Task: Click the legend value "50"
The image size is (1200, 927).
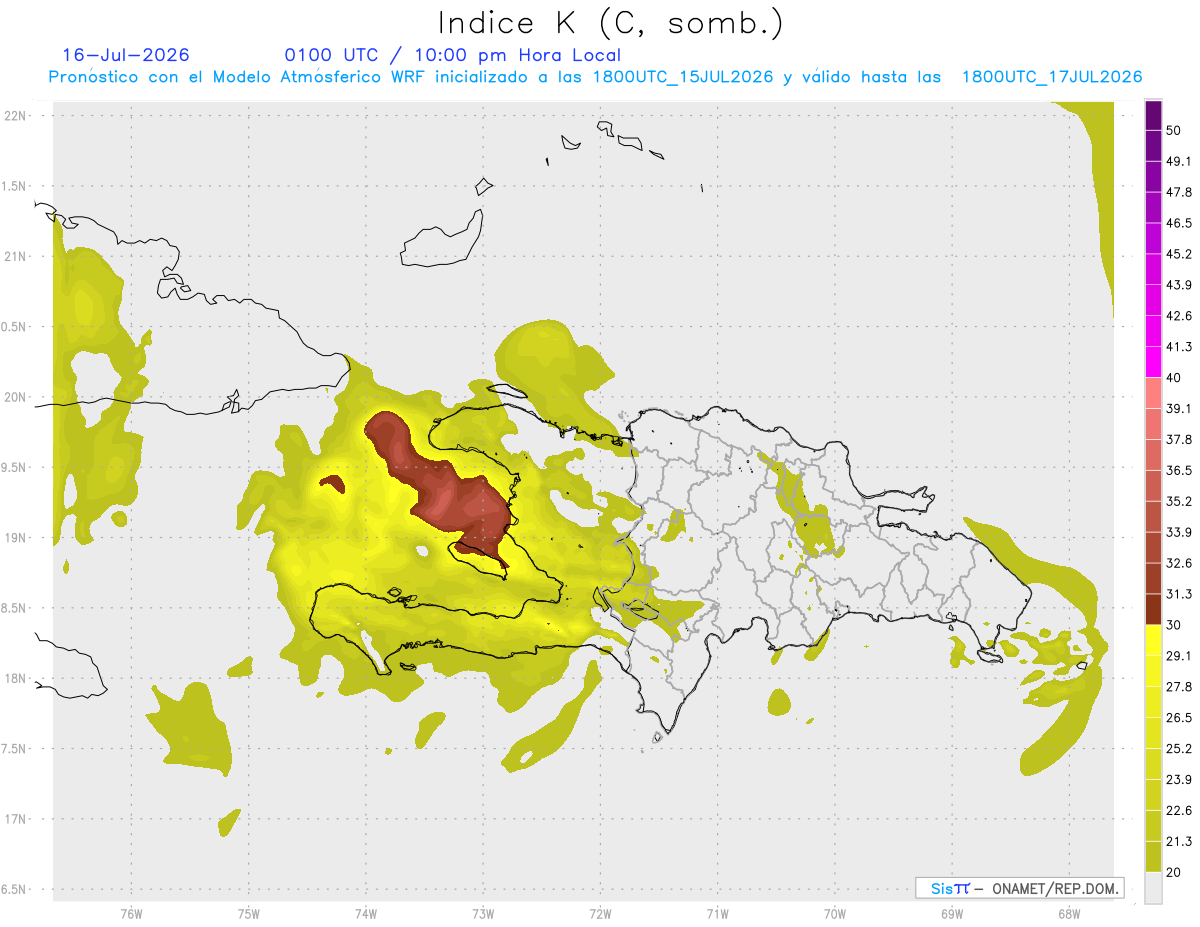Action: click(x=1174, y=130)
